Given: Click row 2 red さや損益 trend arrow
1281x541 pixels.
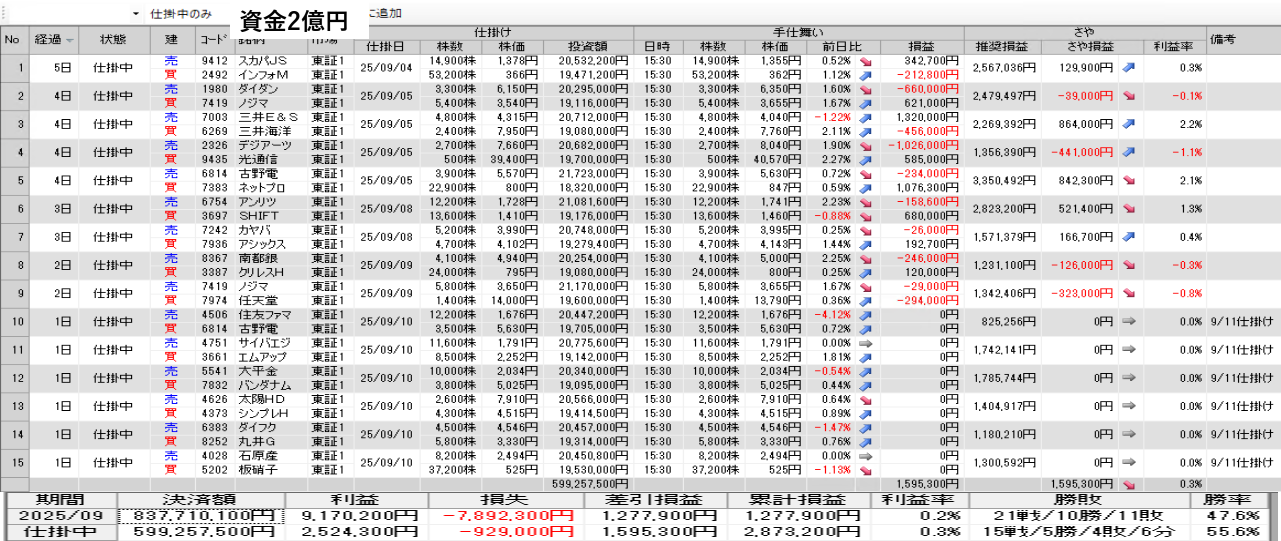Looking at the screenshot, I should click(1129, 95).
